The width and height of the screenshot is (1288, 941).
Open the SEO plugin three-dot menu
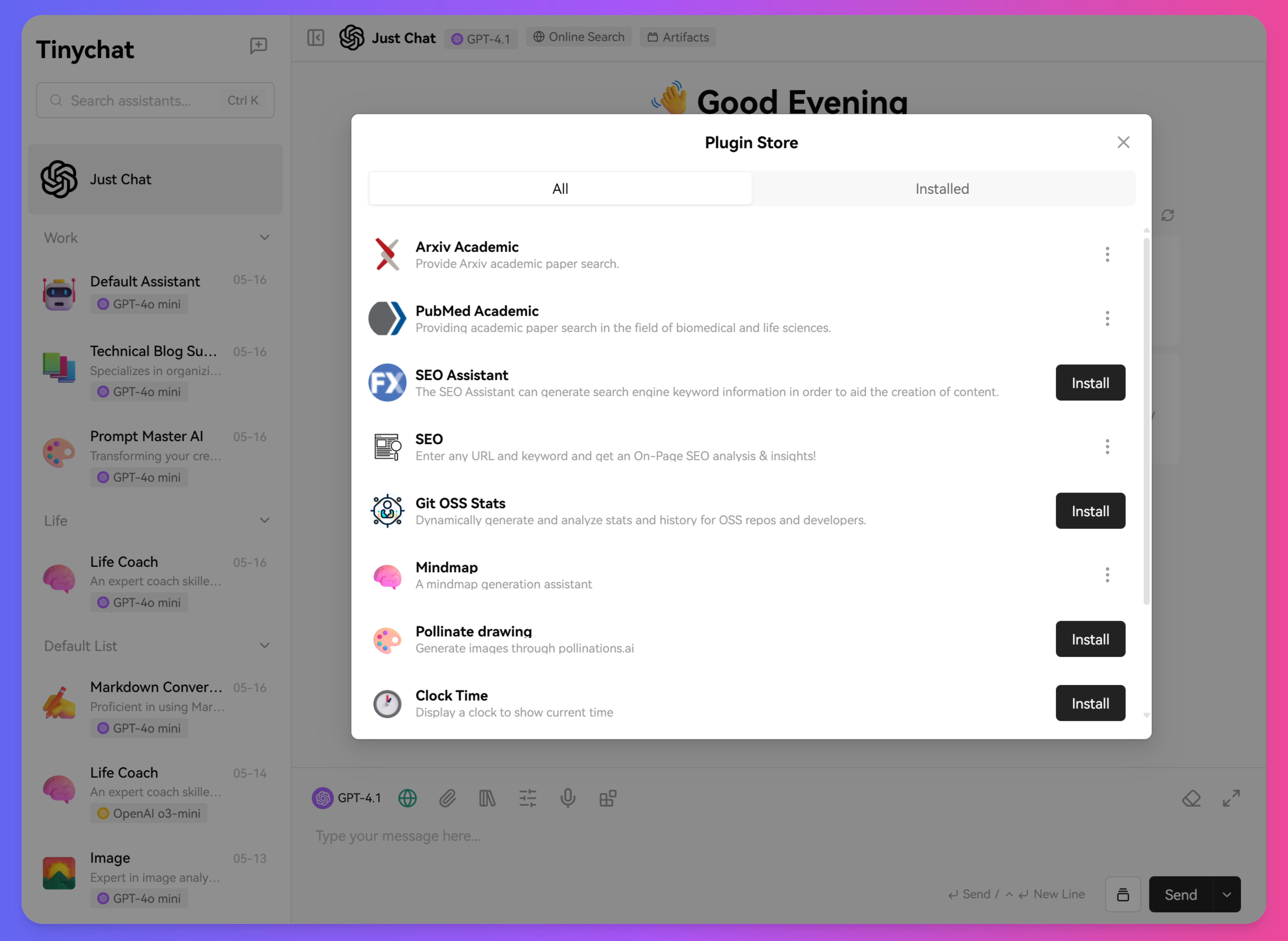coord(1107,447)
